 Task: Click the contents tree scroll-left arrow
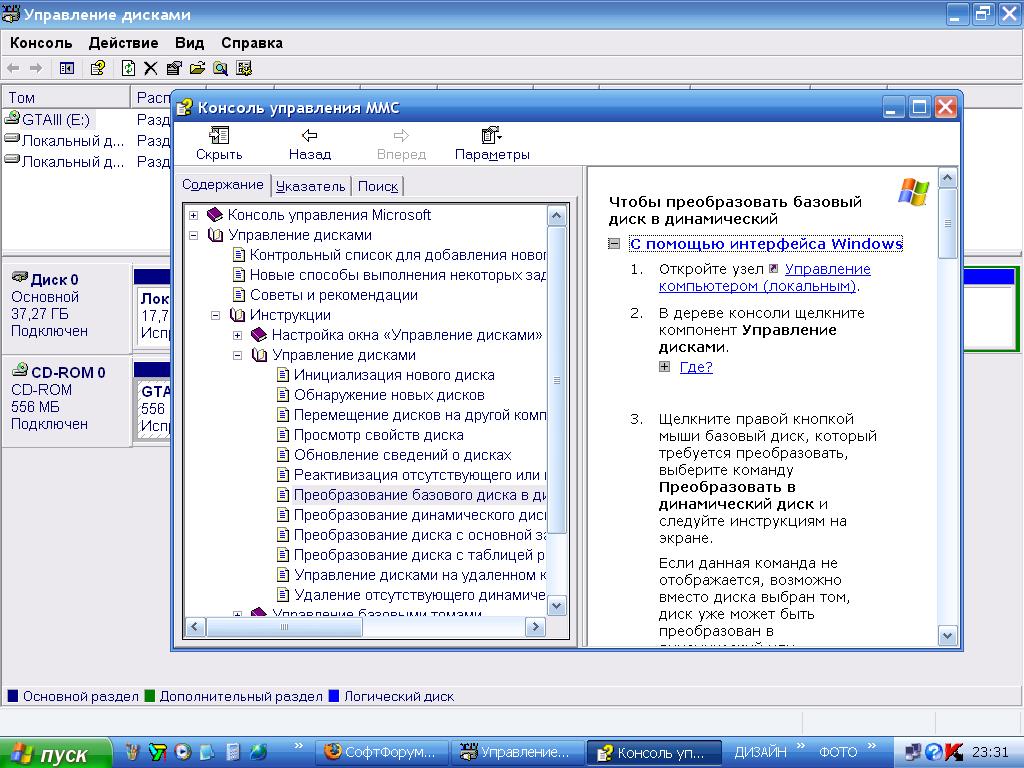click(x=195, y=628)
